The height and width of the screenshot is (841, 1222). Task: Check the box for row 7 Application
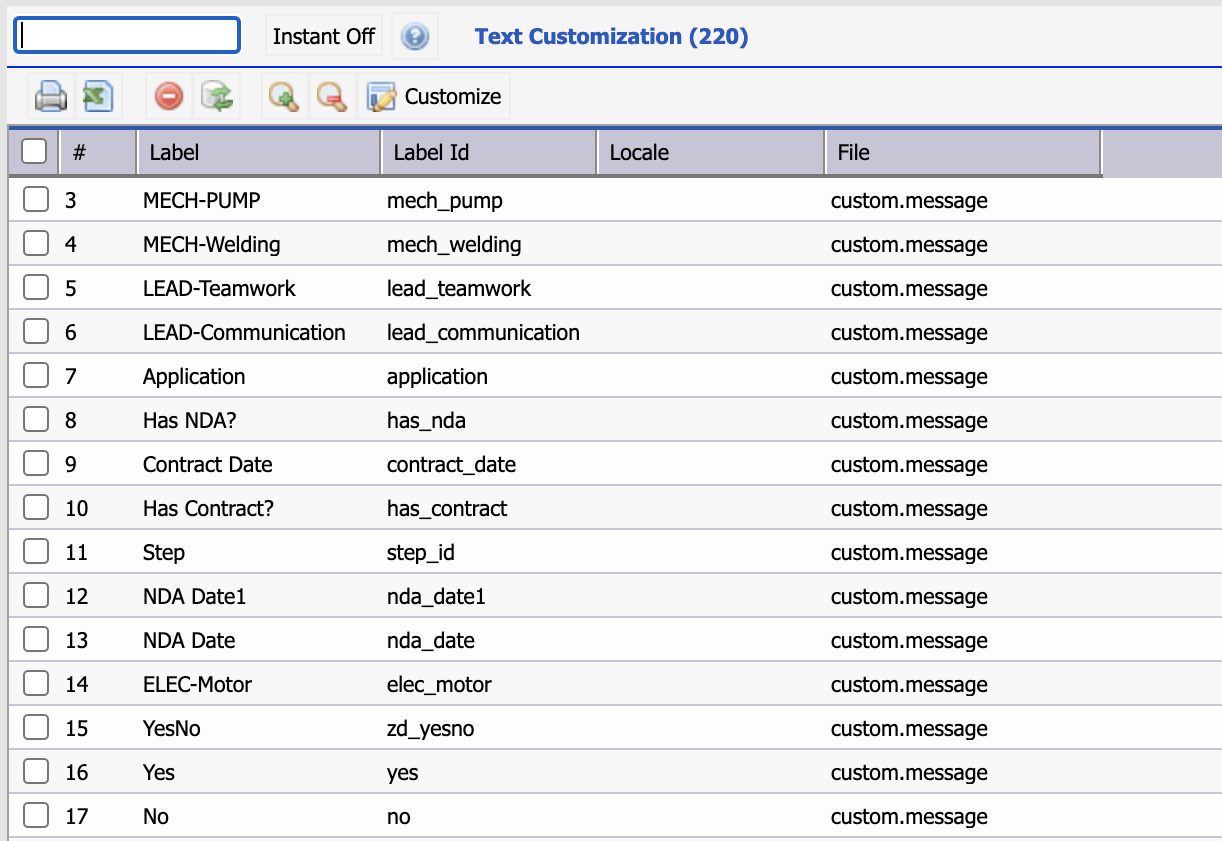[x=36, y=376]
